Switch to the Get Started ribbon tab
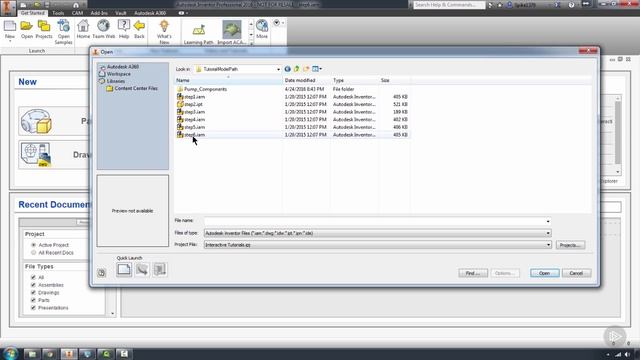Viewport: 640px width, 360px height. tap(32, 13)
